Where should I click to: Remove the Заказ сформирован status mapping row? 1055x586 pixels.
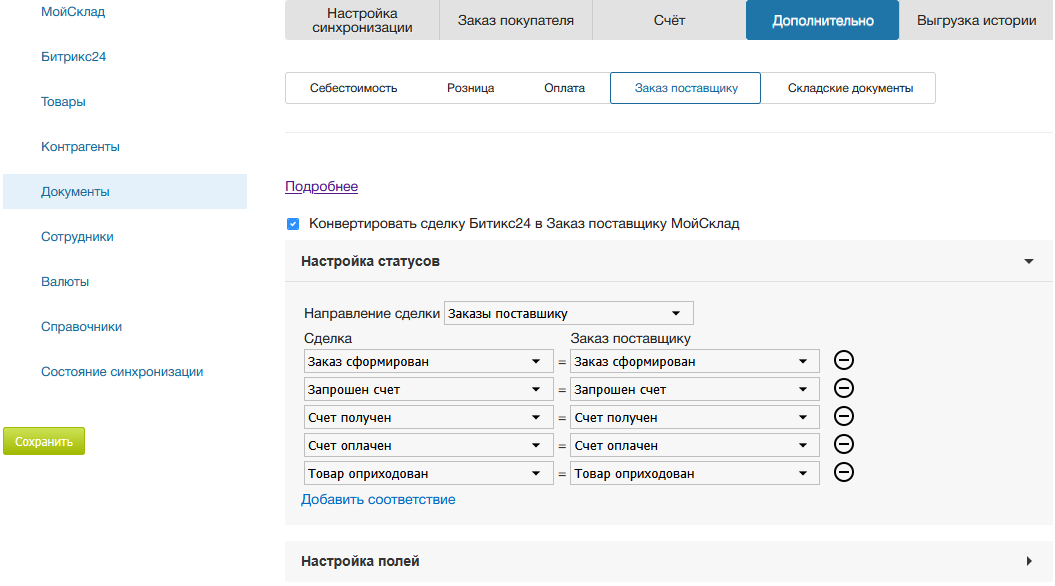[843, 361]
